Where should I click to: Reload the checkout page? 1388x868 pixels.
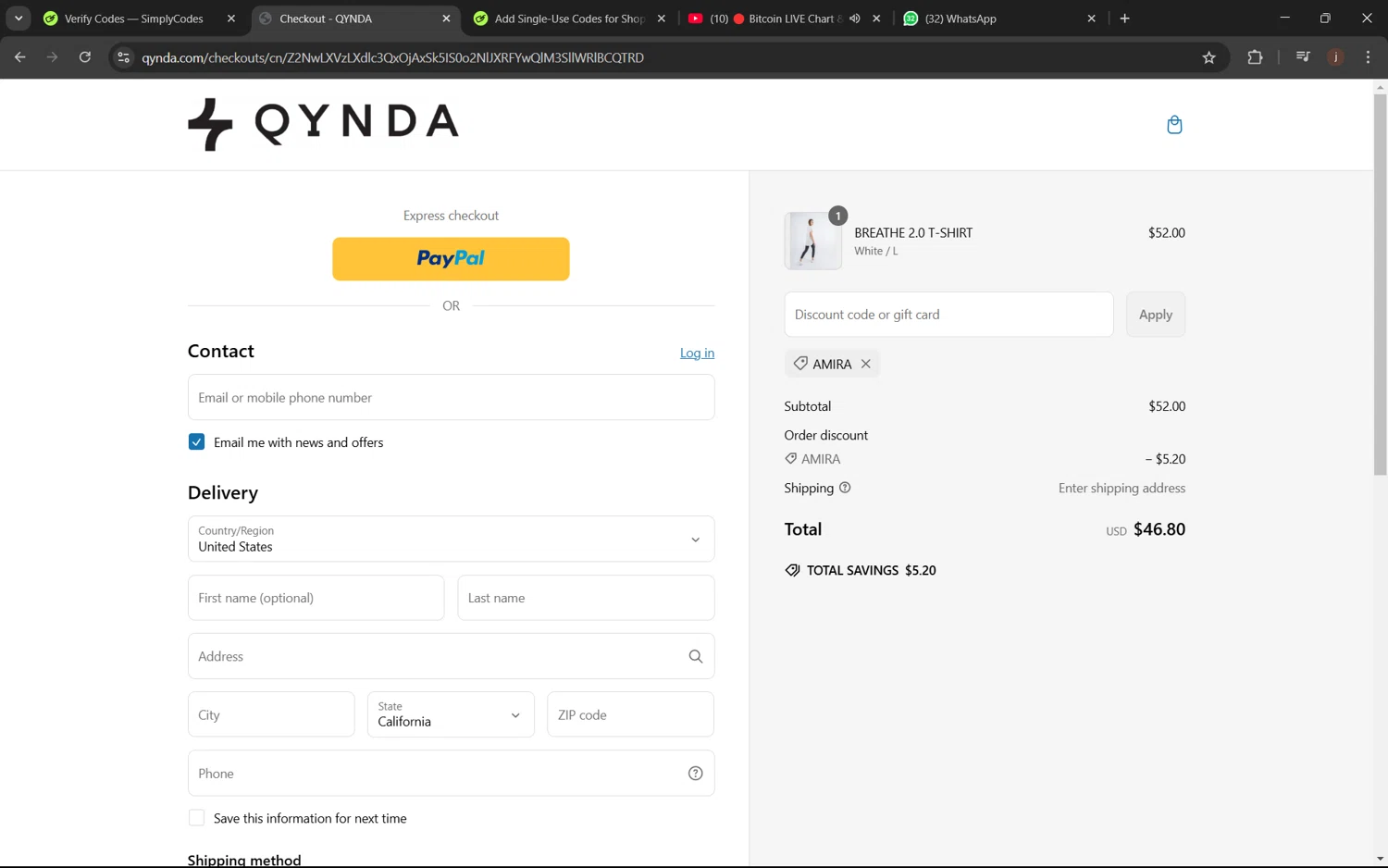(85, 57)
